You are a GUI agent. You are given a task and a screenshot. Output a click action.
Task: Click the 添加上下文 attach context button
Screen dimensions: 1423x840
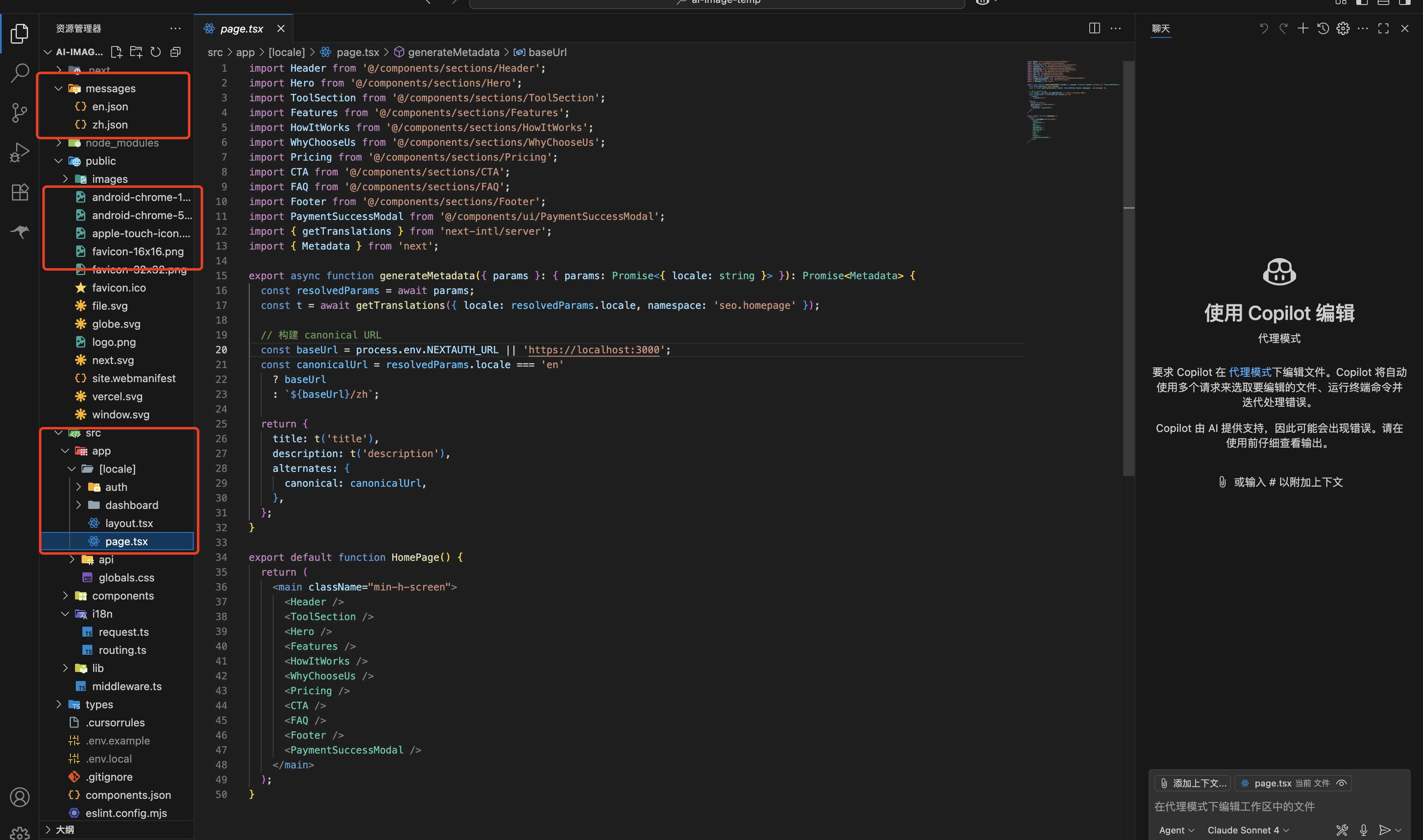click(1193, 784)
